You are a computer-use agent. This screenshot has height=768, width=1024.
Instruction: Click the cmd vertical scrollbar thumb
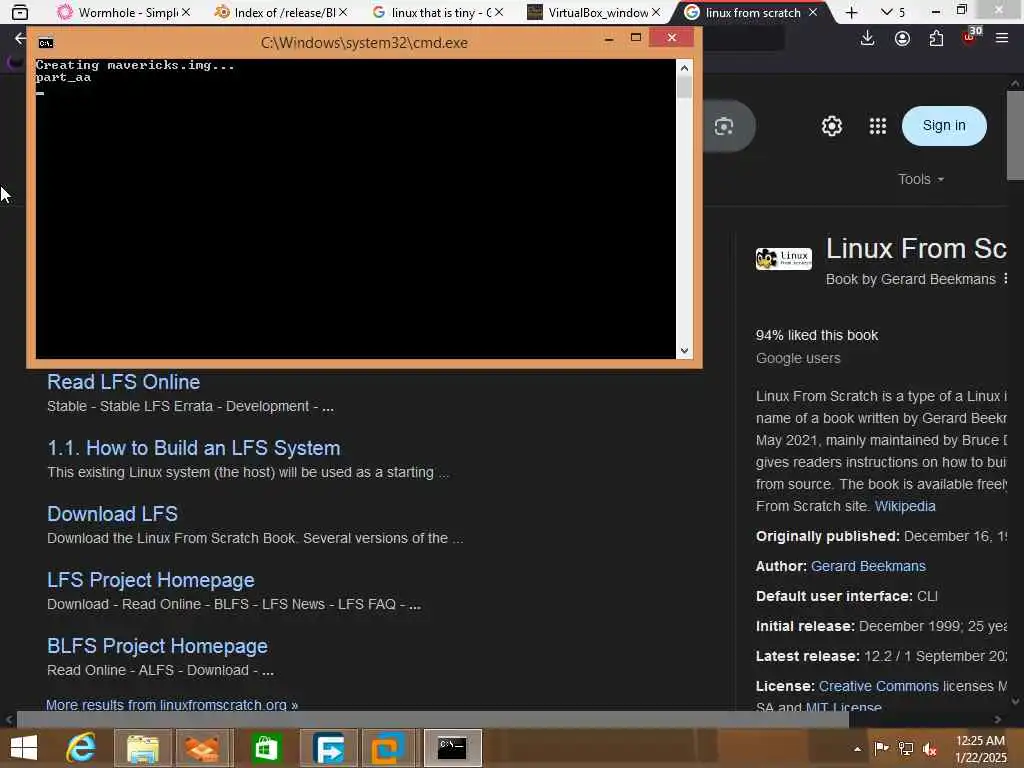684,87
